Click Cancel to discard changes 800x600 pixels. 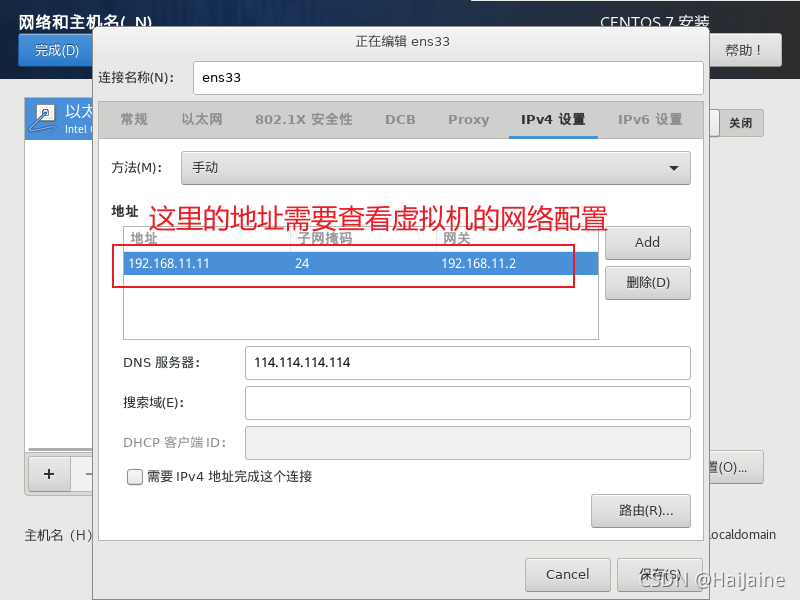(567, 575)
